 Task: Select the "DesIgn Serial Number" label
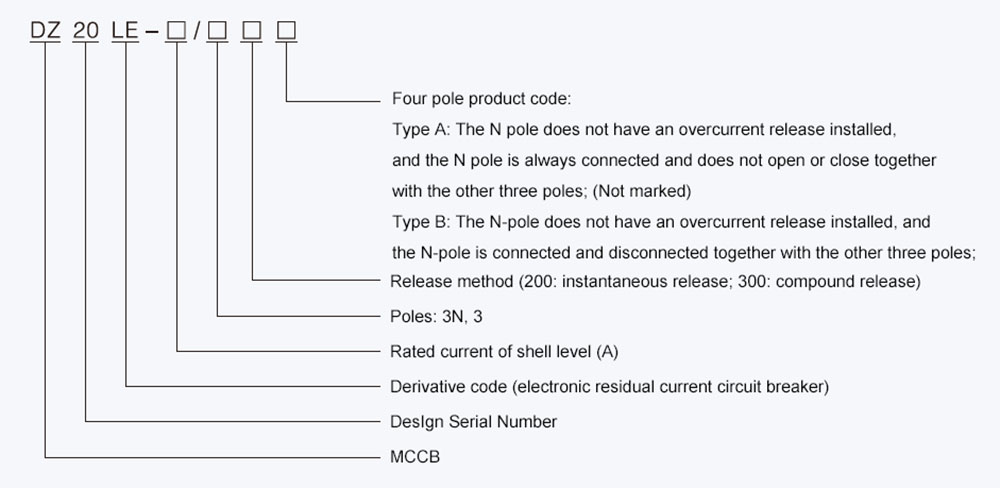(473, 421)
